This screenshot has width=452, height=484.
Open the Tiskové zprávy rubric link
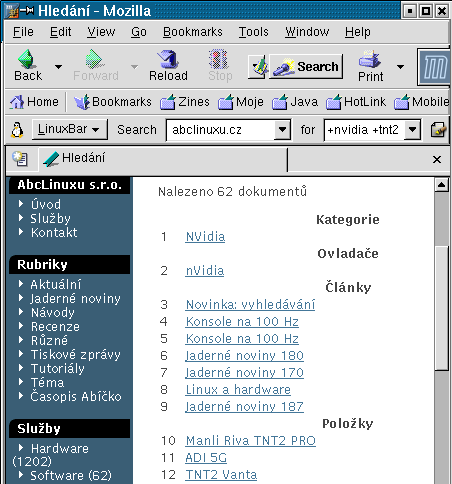pyautogui.click(x=76, y=354)
